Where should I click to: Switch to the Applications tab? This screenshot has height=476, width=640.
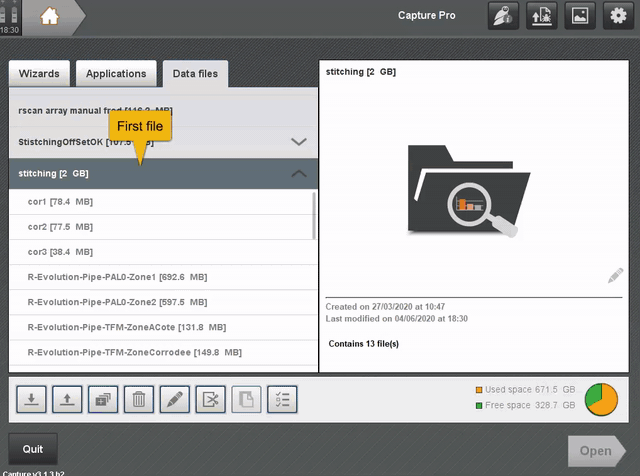(116, 73)
